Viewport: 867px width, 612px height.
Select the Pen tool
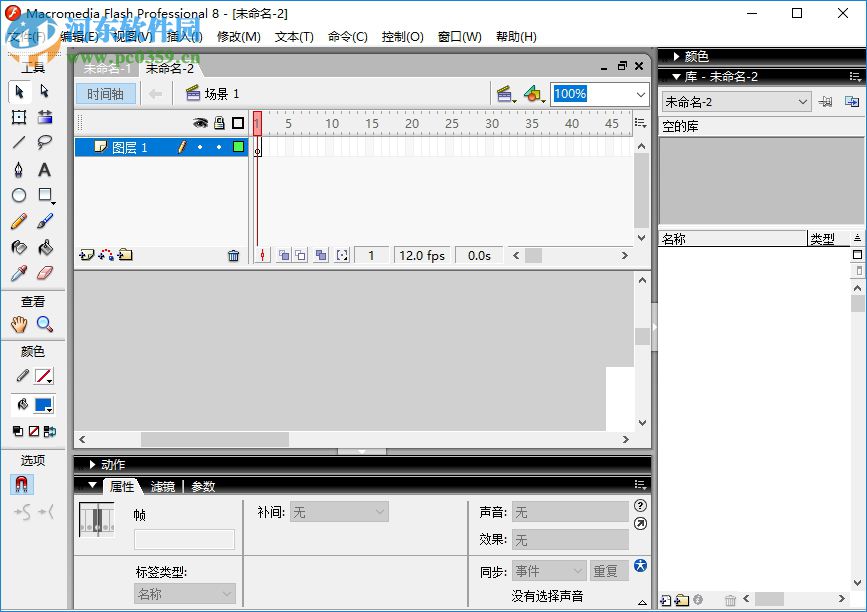click(18, 169)
